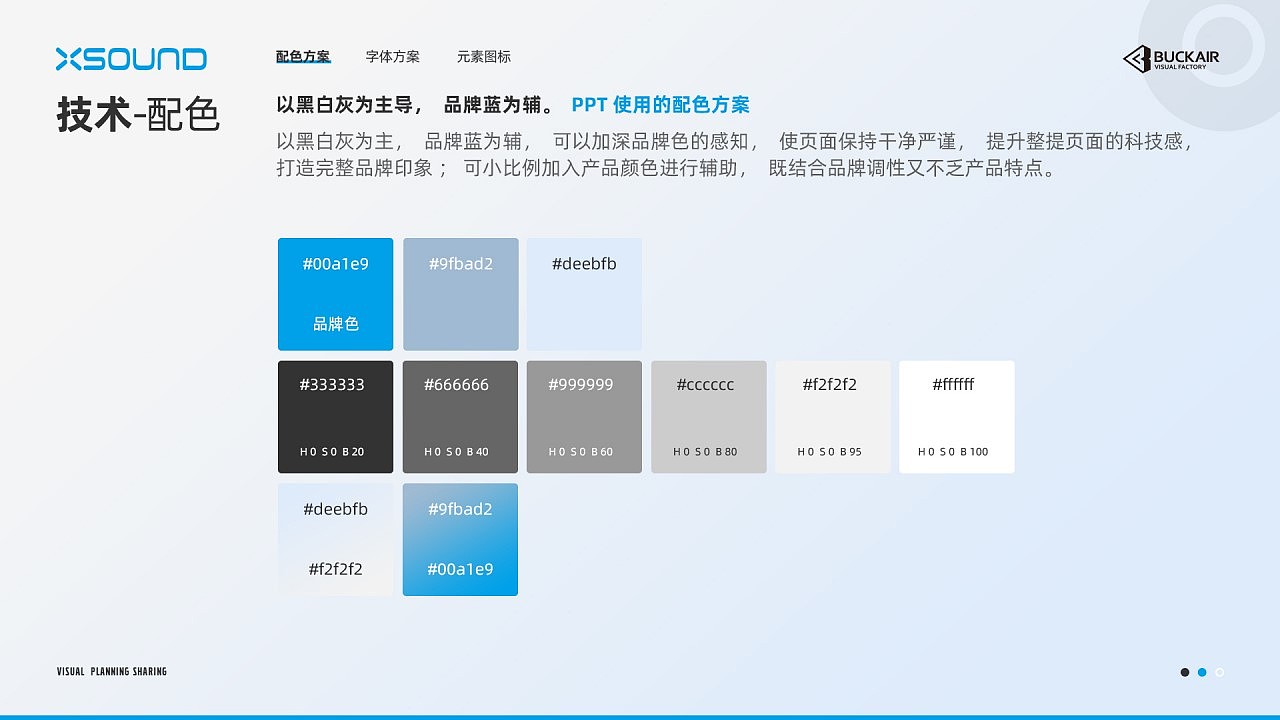The height and width of the screenshot is (720, 1280).
Task: Click the blue PPT 使用的配色方案 link
Action: pos(660,104)
